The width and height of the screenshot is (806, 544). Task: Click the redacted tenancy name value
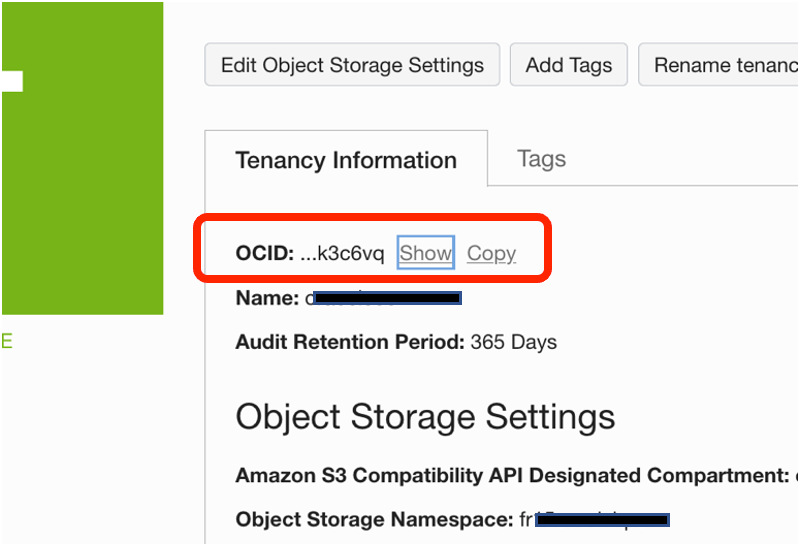383,298
